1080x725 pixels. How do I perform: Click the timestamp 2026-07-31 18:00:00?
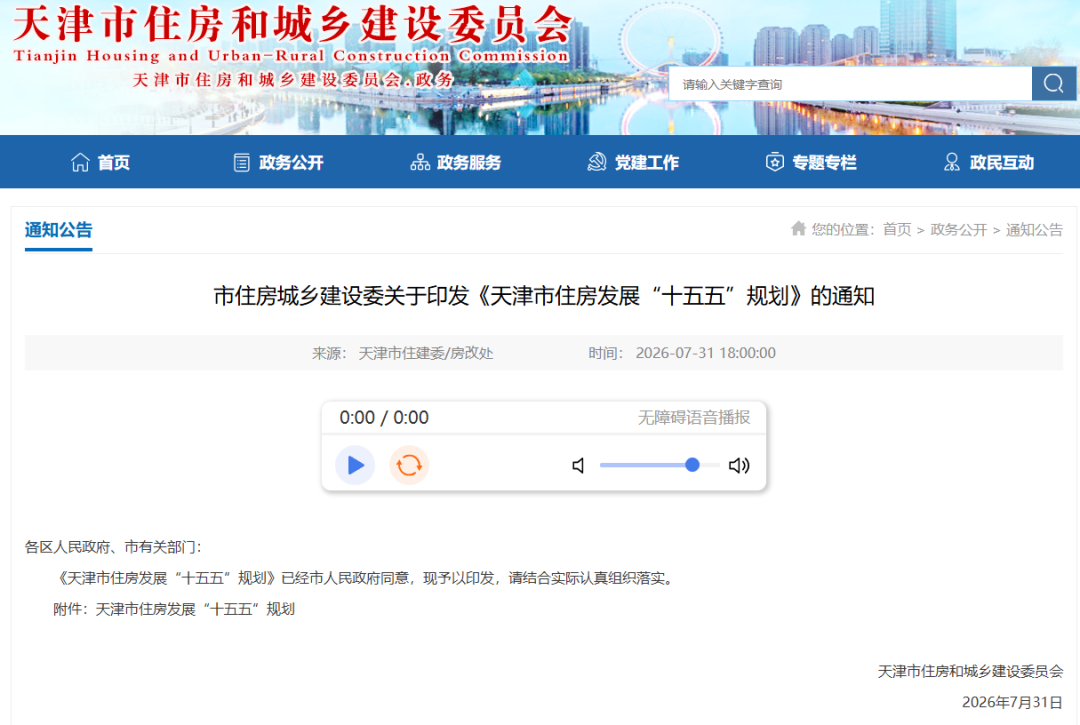(705, 353)
